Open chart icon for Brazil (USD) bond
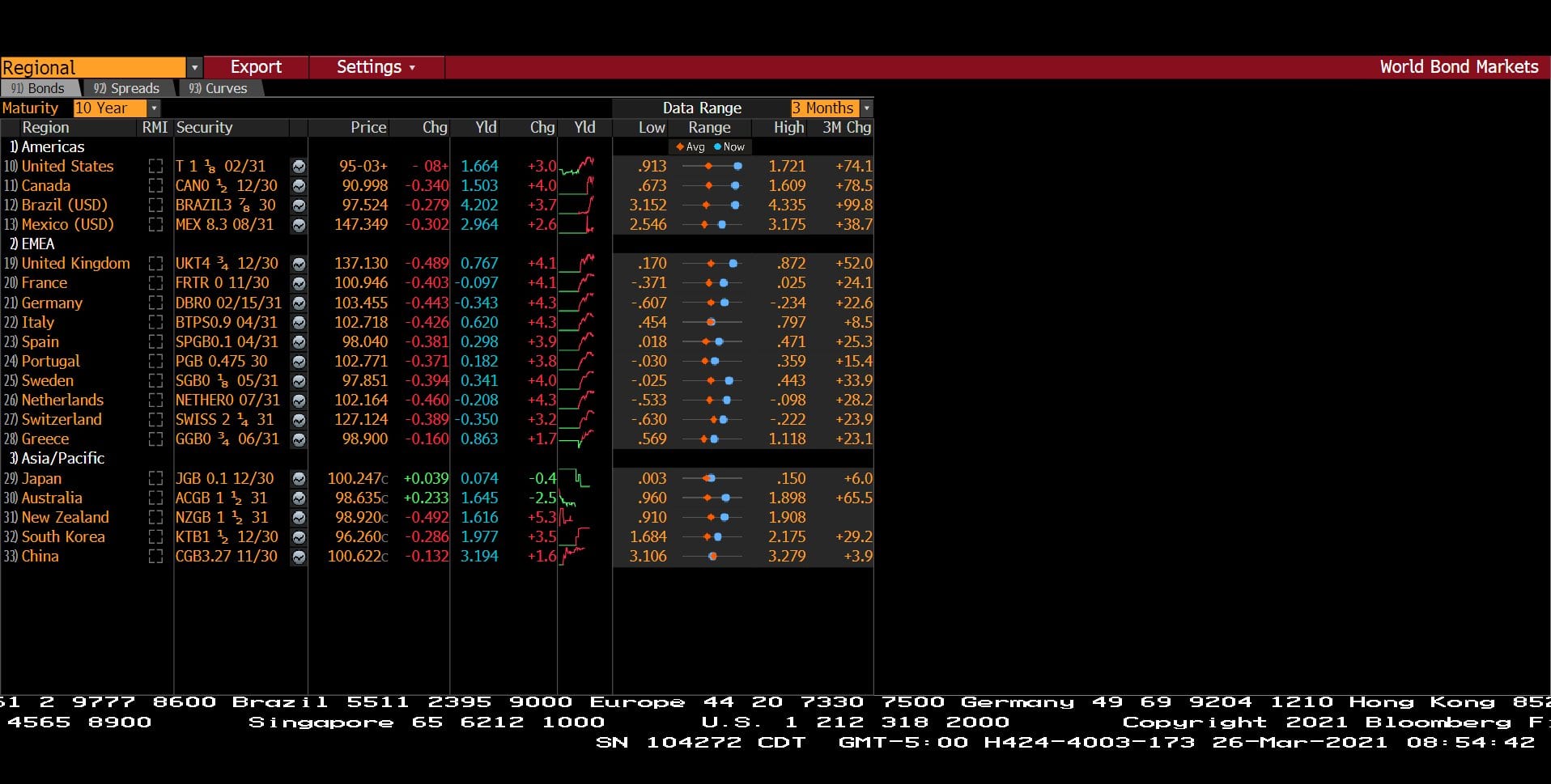Screen dimensions: 1551x784 [299, 205]
